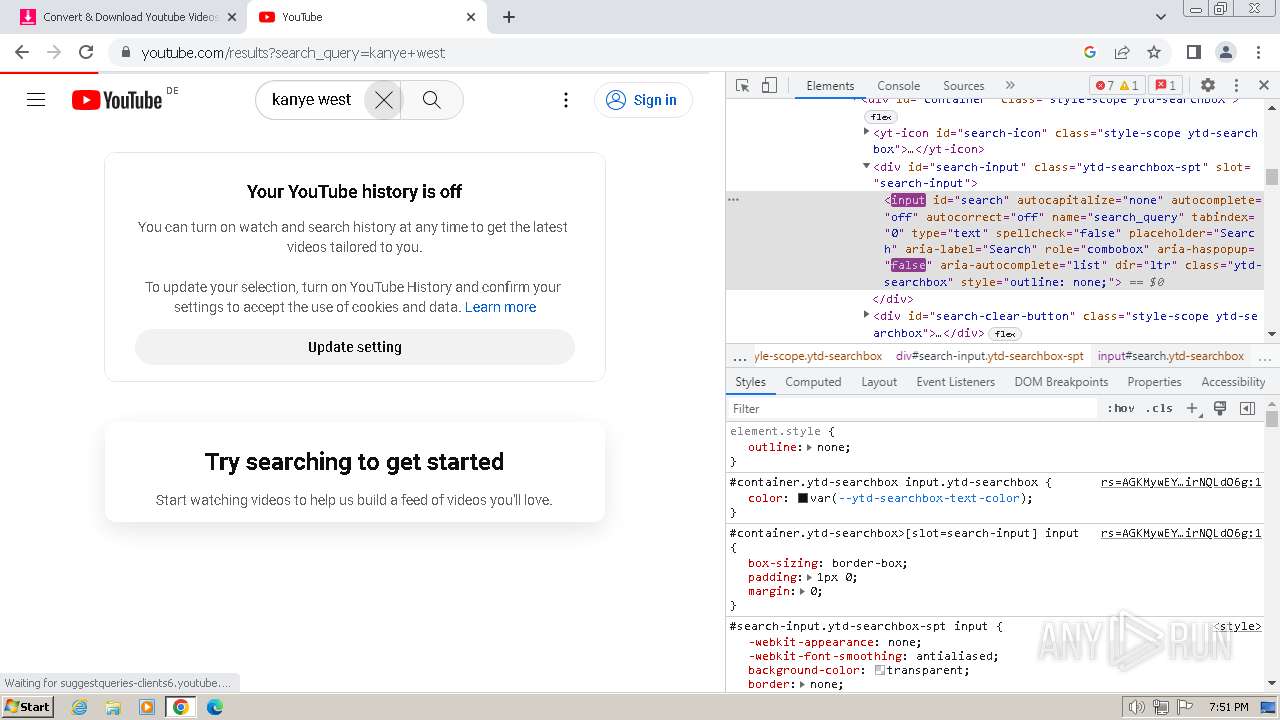Switch to the Sources tab
1280x720 pixels.
(963, 86)
